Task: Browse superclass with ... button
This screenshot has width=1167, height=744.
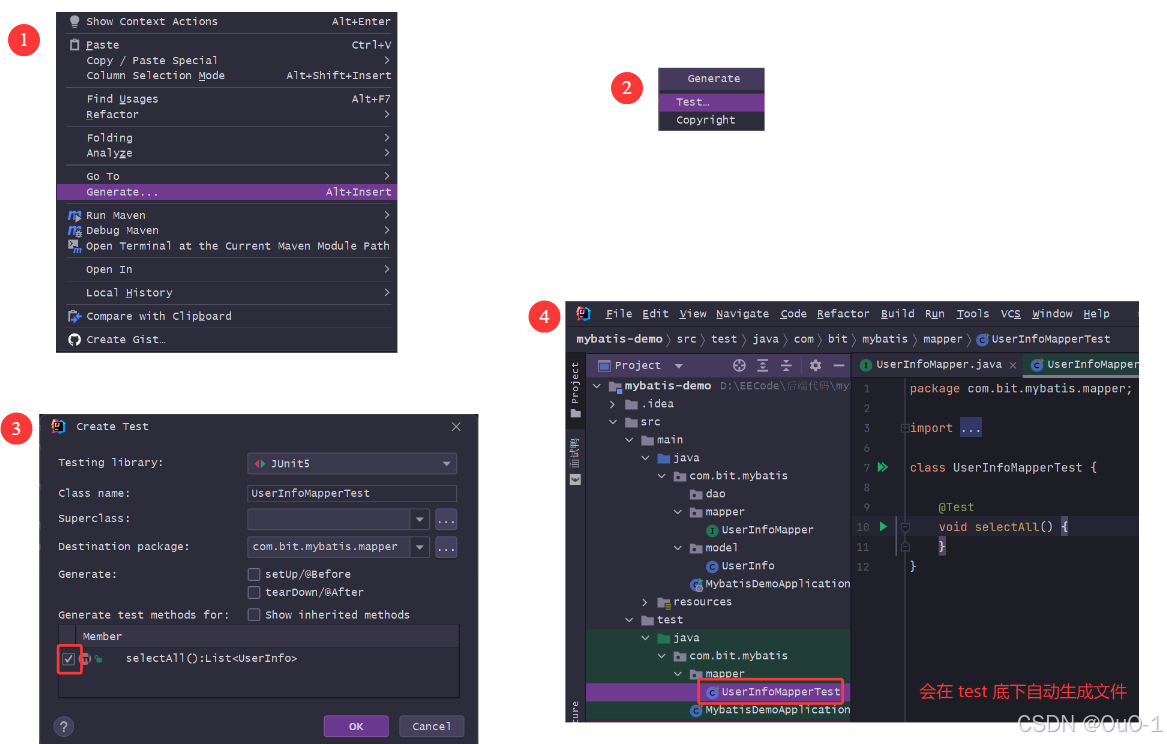Action: 447,519
